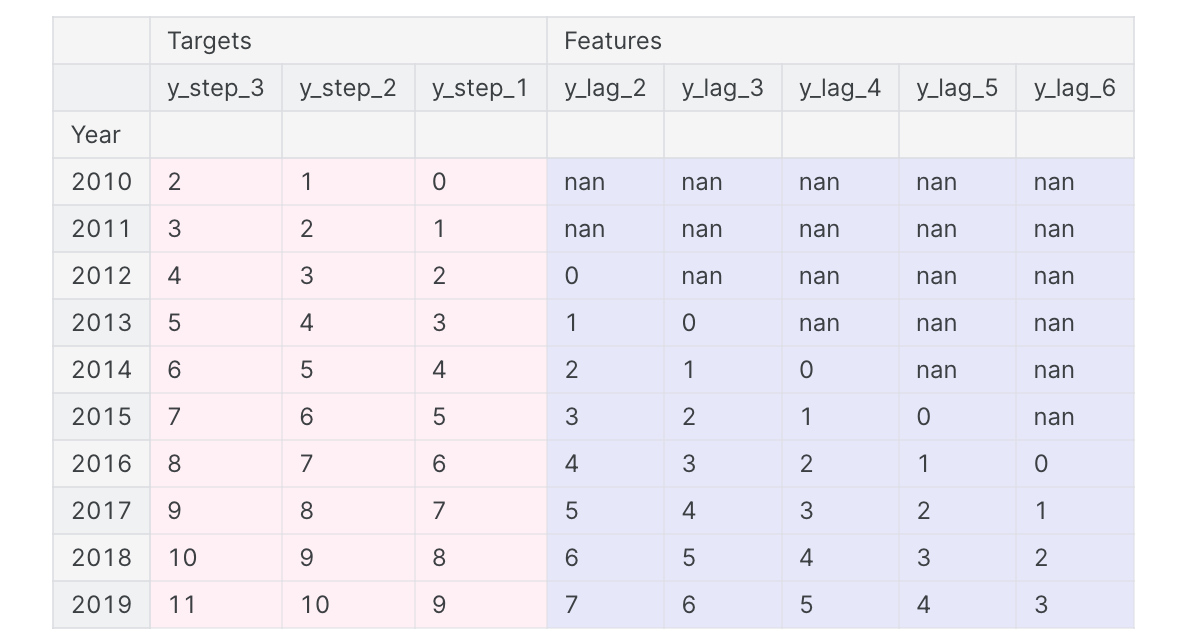
Task: Click the Targets group header
Action: (x=209, y=41)
